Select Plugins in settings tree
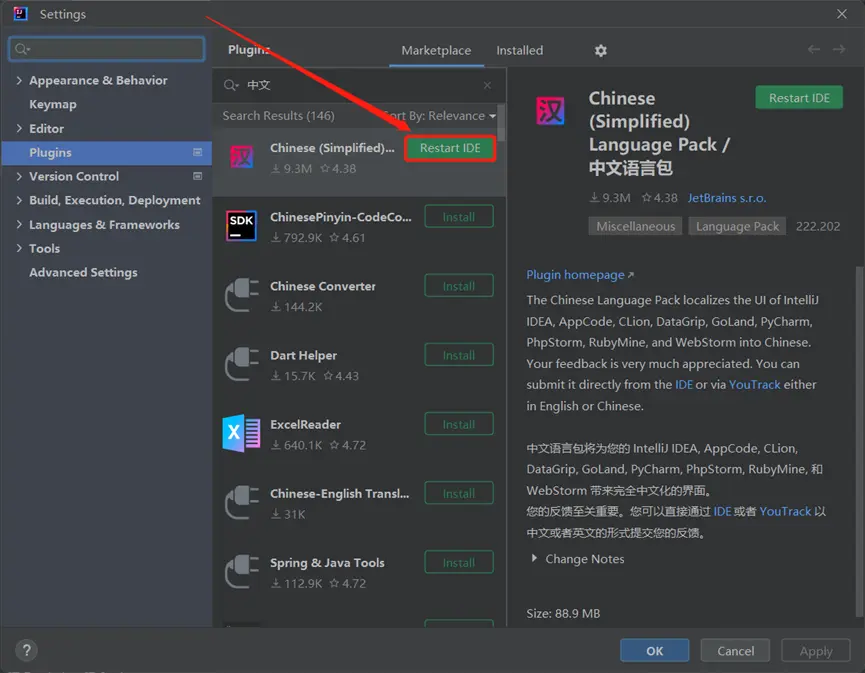This screenshot has height=673, width=865. pos(106,152)
